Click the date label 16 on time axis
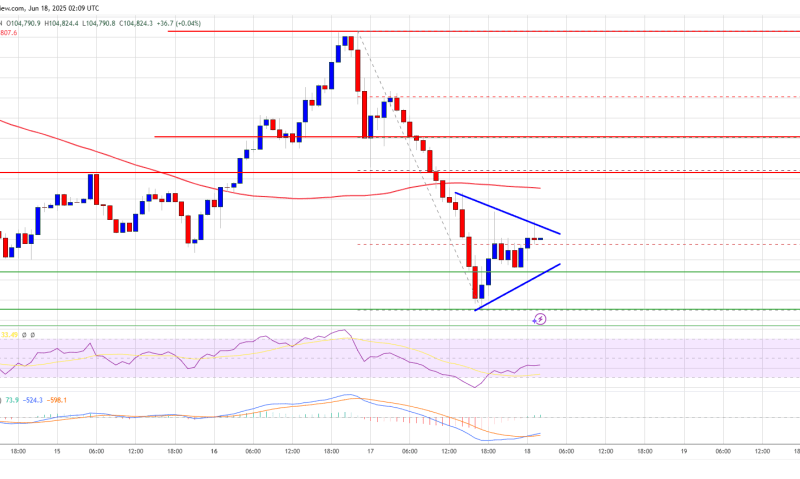800x479 pixels. pyautogui.click(x=214, y=451)
